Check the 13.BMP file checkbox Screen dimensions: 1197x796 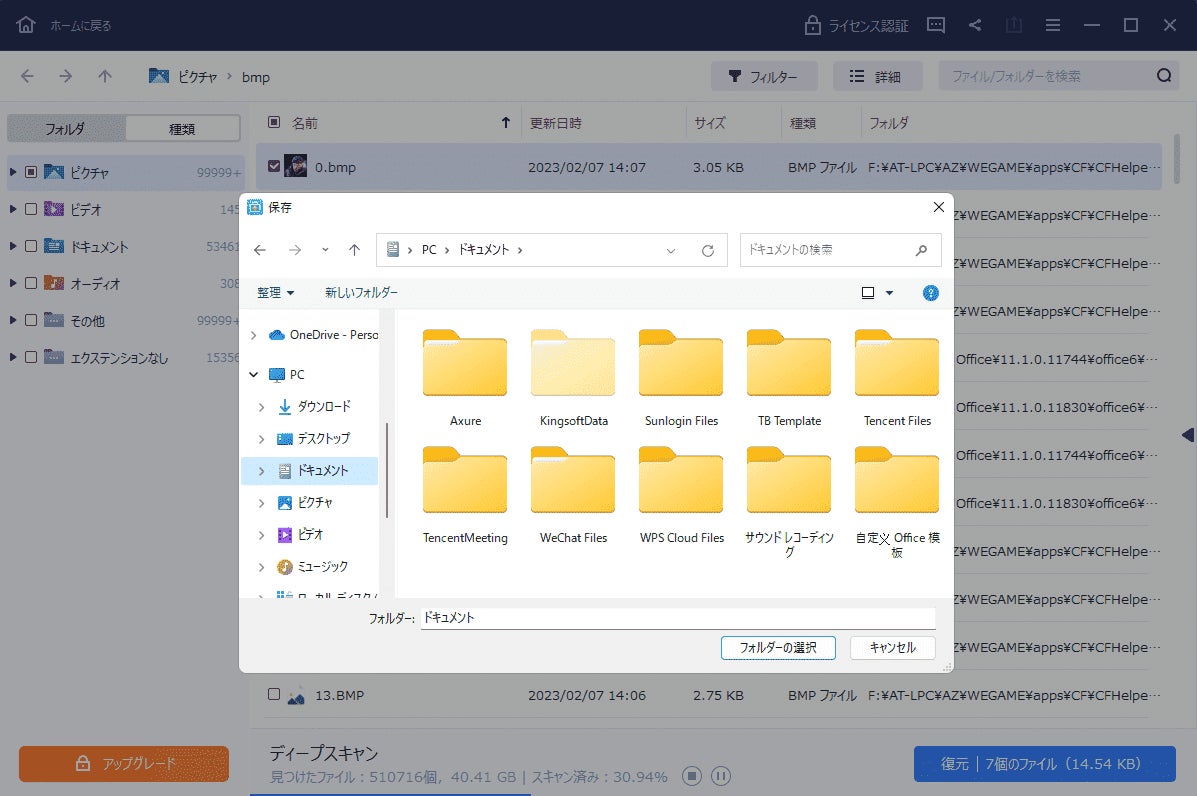tap(274, 694)
